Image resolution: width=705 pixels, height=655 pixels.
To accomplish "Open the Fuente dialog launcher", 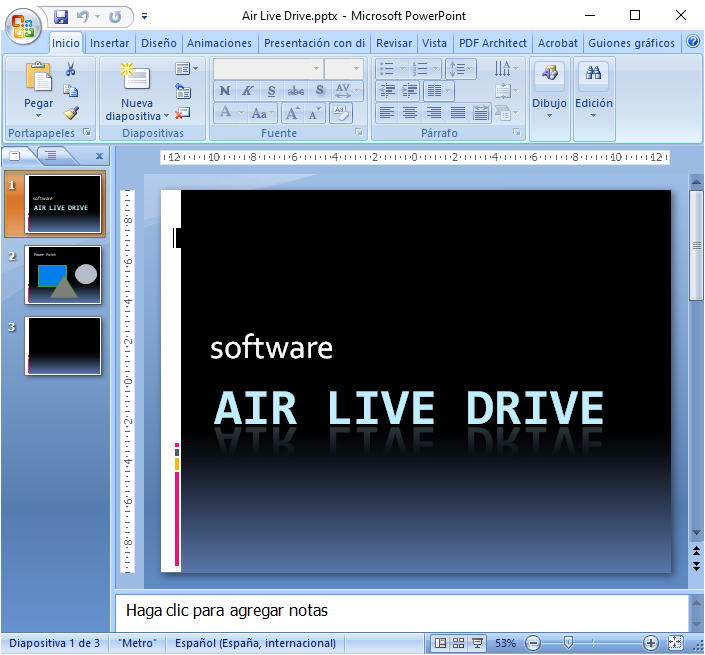I will coord(358,132).
